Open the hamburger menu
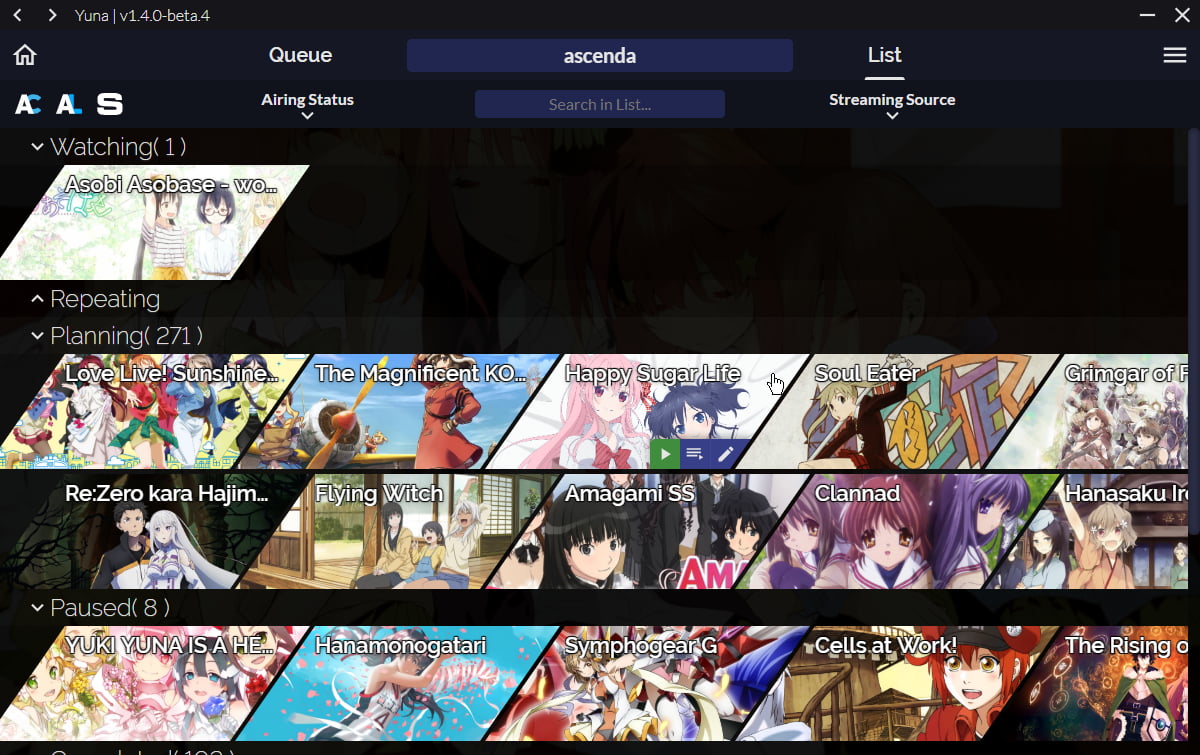This screenshot has width=1200, height=755. 1175,55
